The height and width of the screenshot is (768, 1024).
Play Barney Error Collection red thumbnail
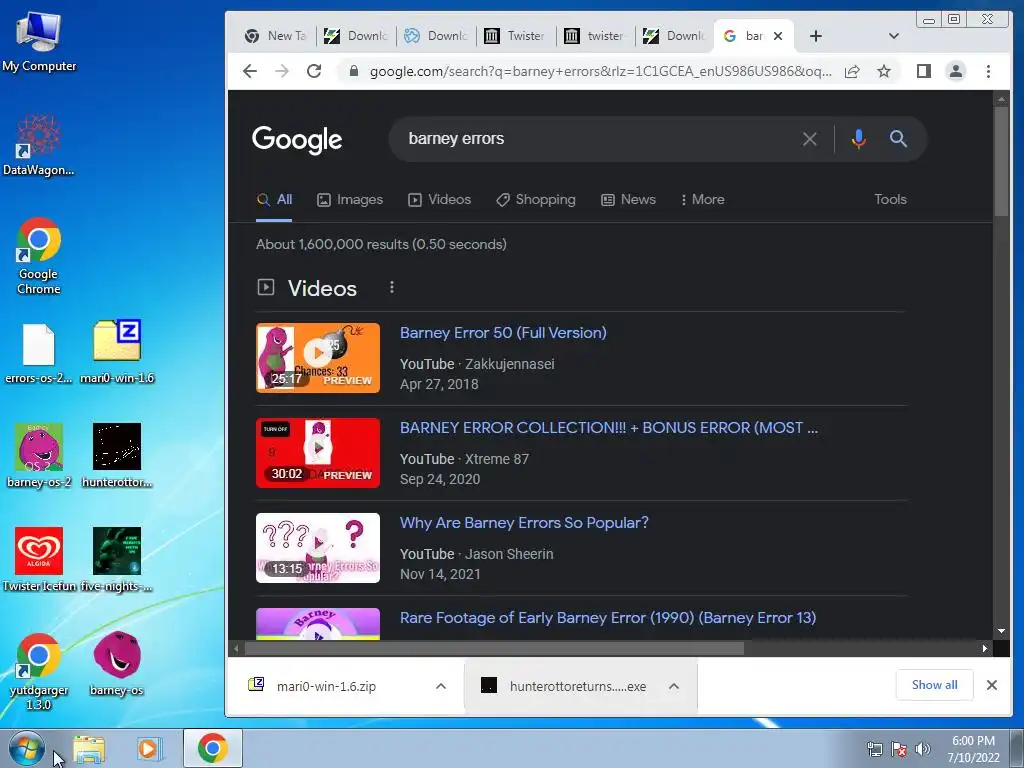click(317, 453)
